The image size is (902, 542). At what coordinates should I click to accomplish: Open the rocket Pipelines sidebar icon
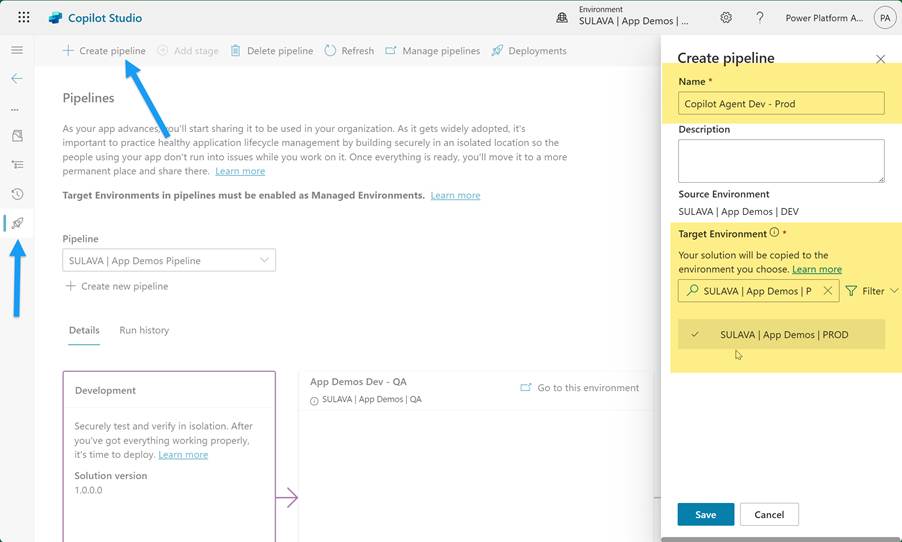click(17, 223)
